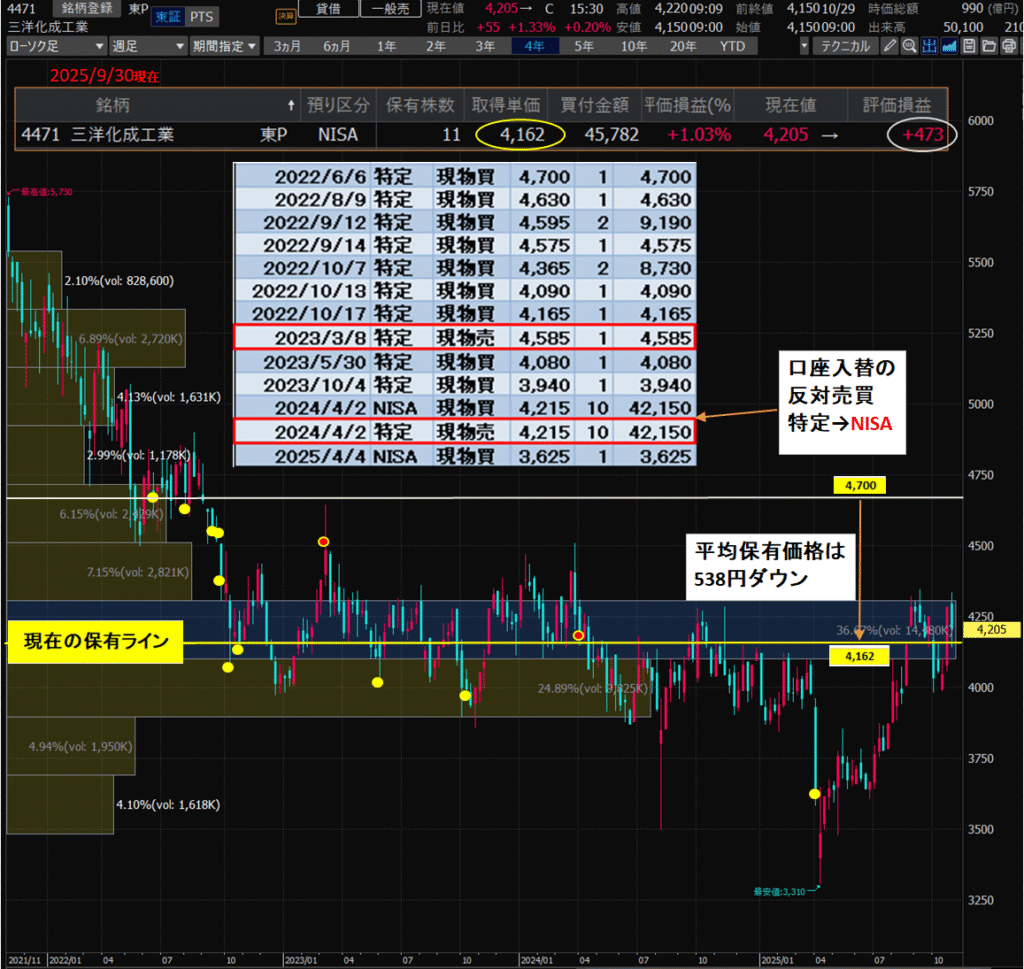Image resolution: width=1024 pixels, height=969 pixels.
Task: Click the price-by-volume display icon
Action: pyautogui.click(x=929, y=46)
